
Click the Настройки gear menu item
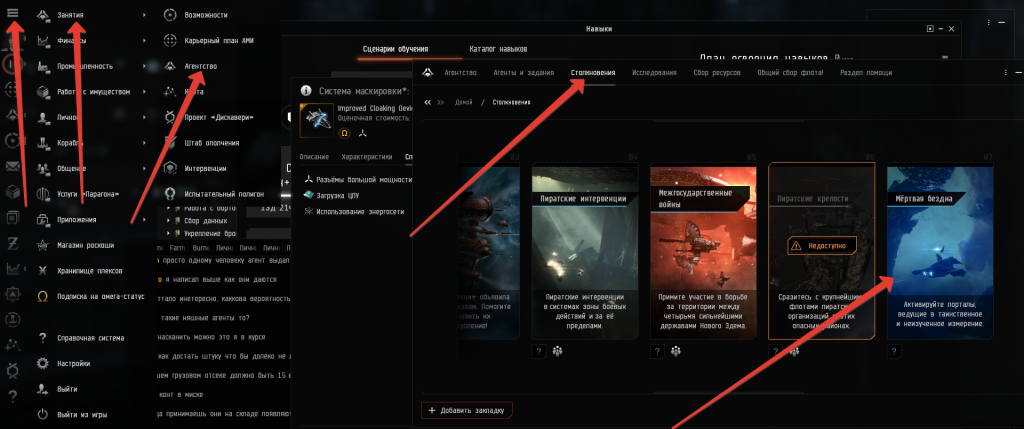tap(75, 363)
